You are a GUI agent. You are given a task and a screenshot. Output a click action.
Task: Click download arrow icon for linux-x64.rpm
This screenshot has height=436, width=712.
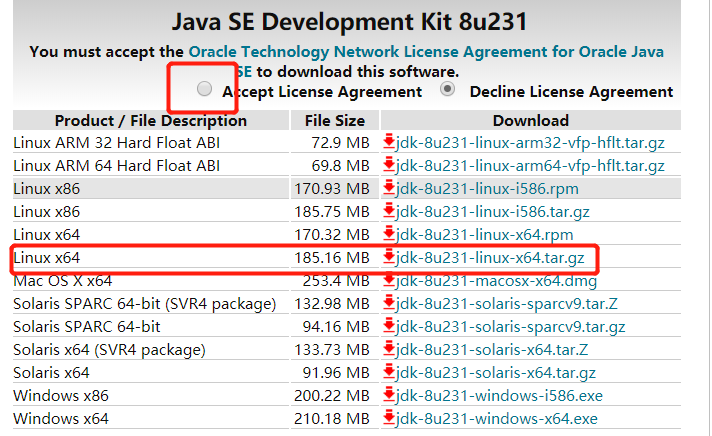click(x=389, y=235)
